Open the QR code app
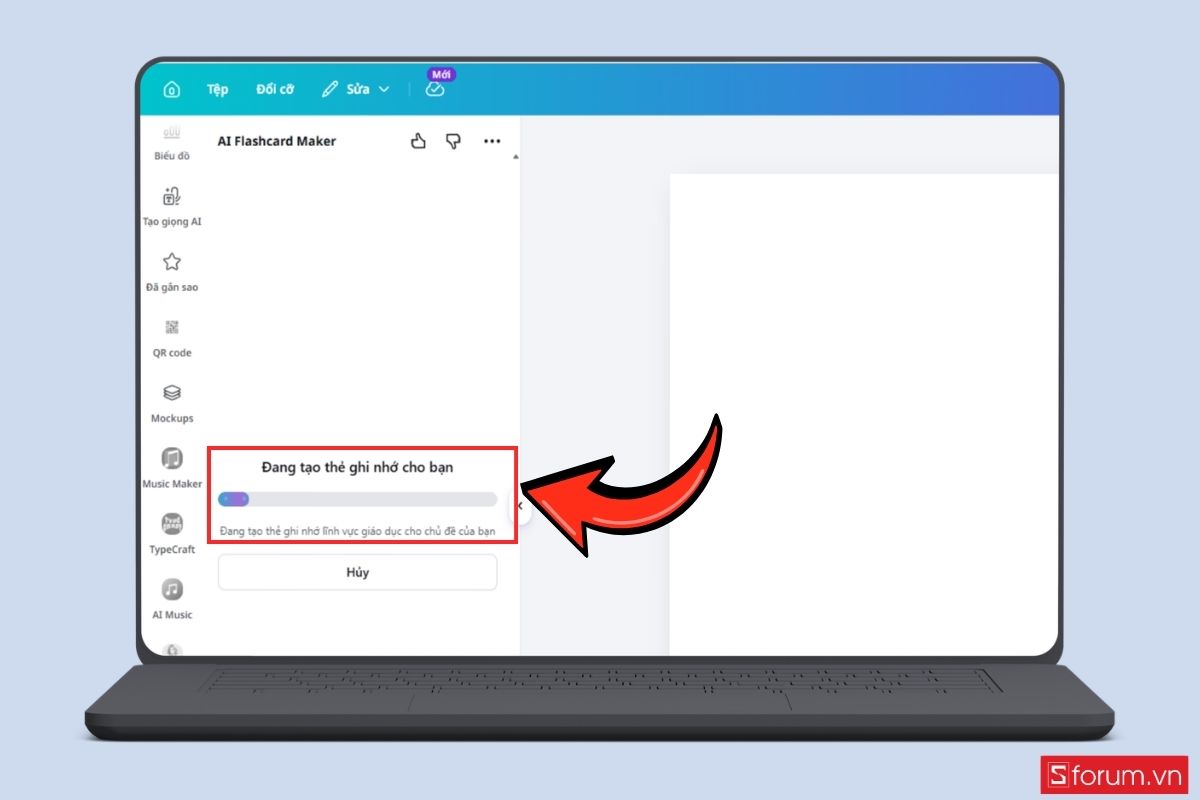 [x=172, y=338]
